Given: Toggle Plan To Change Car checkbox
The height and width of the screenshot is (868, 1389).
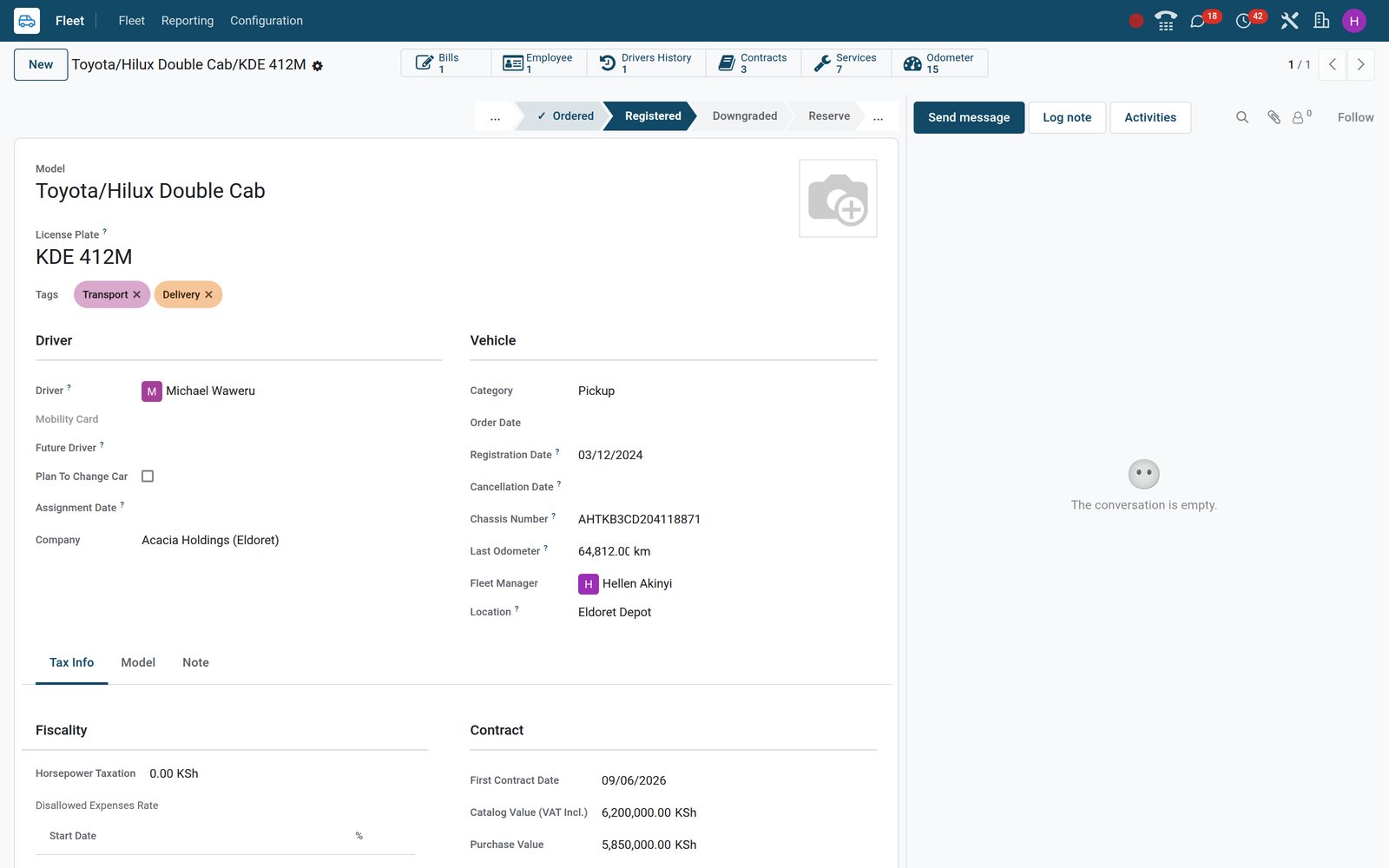Looking at the screenshot, I should (x=148, y=477).
